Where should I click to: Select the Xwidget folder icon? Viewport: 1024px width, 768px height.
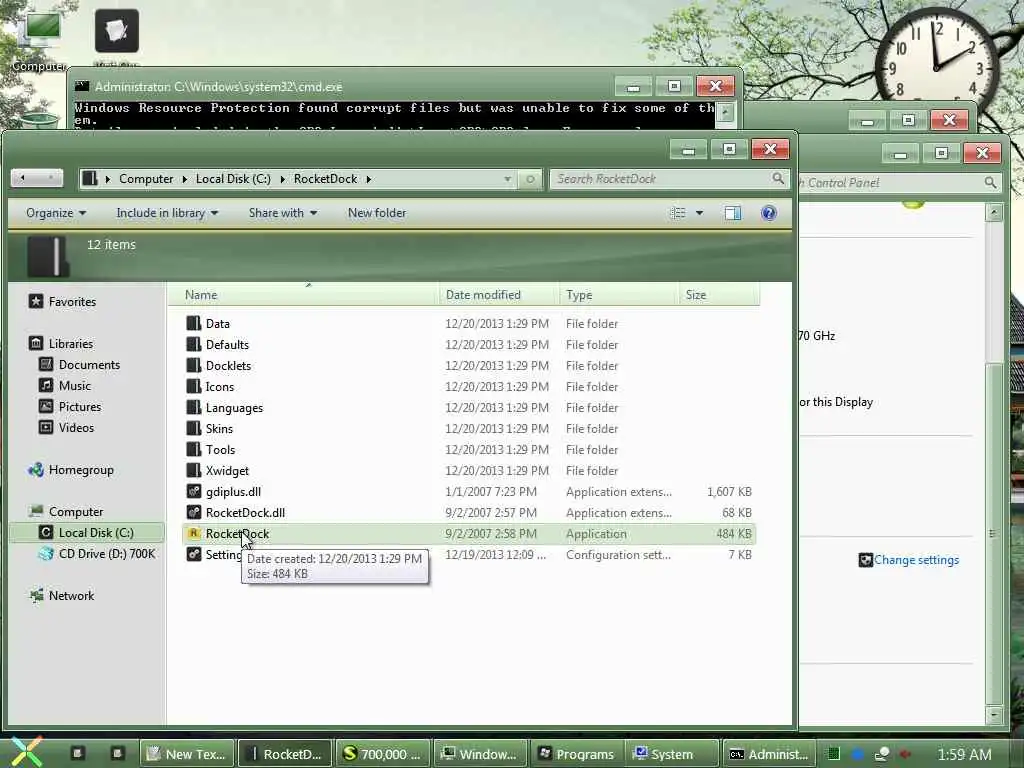[x=193, y=470]
